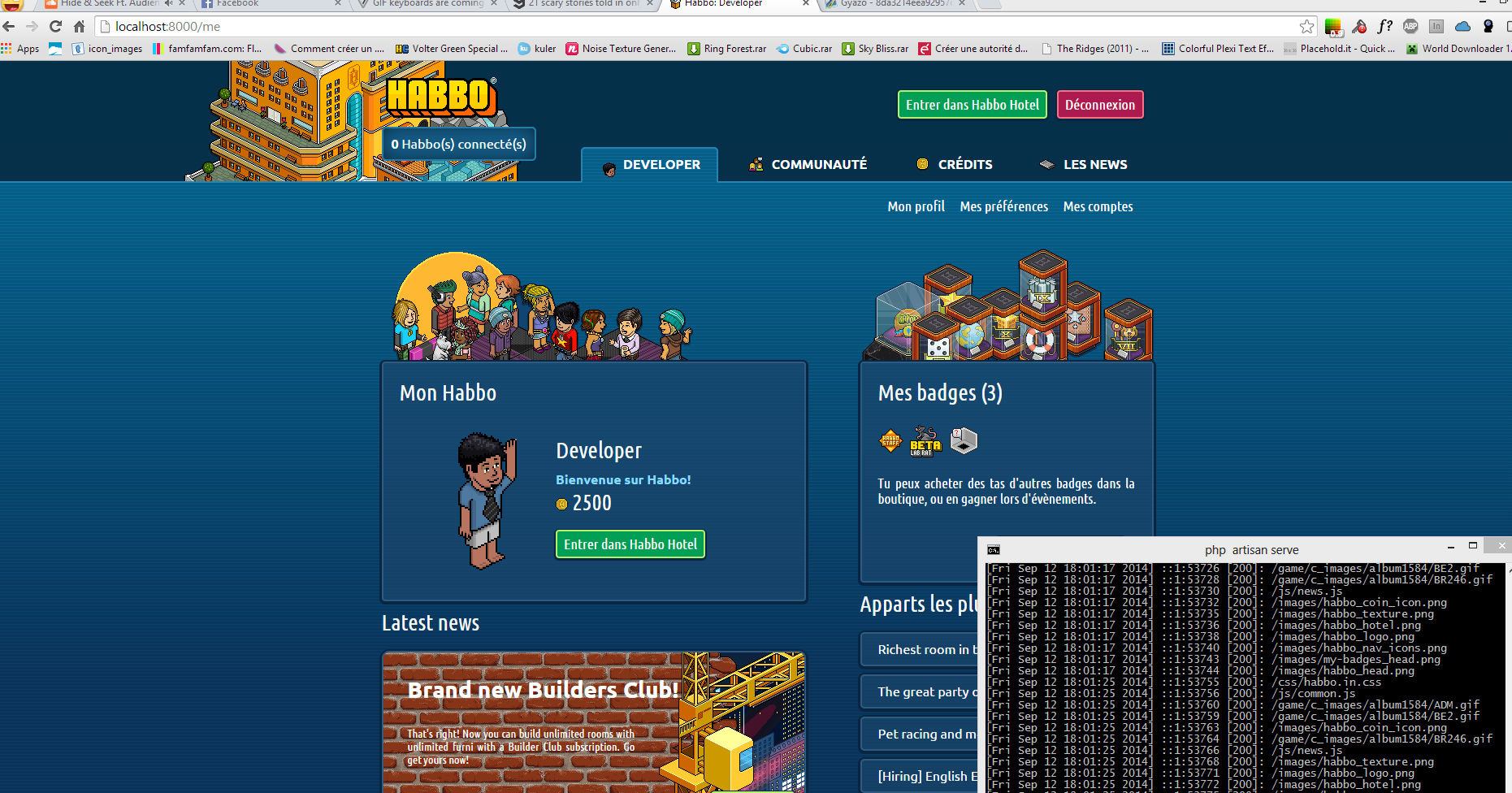Open the 'Comment créer un' bookmark
Viewport: 1512px width, 793px height.
click(x=329, y=49)
